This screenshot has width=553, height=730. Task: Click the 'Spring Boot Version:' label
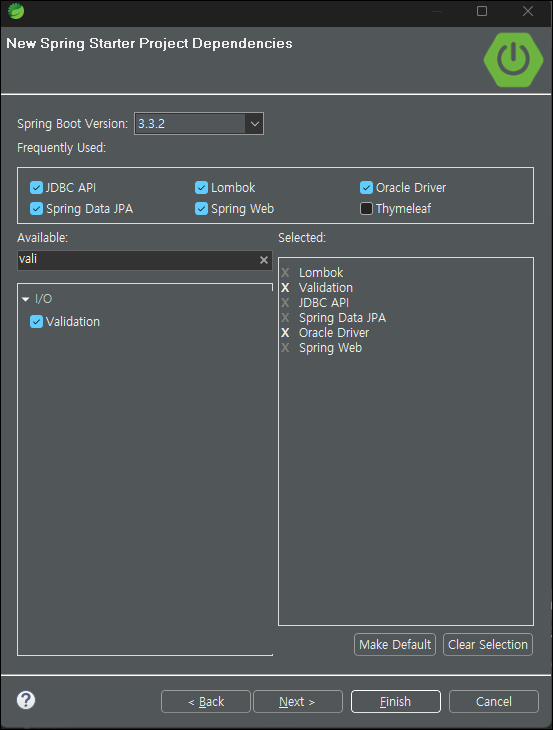point(72,124)
